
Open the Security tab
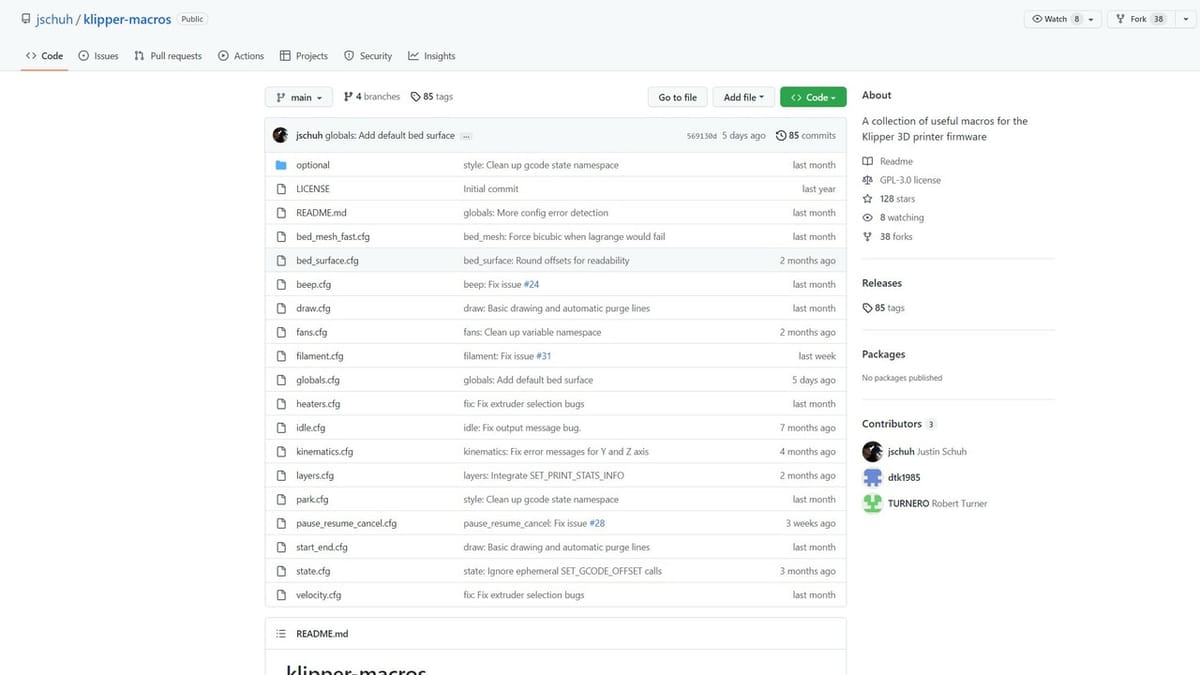368,56
